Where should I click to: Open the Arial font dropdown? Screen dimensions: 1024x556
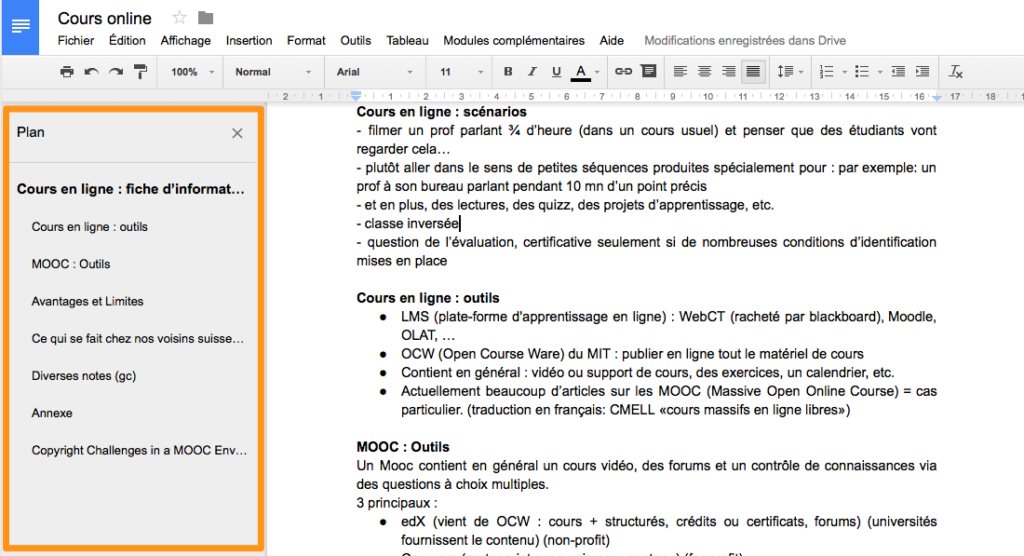click(x=374, y=72)
